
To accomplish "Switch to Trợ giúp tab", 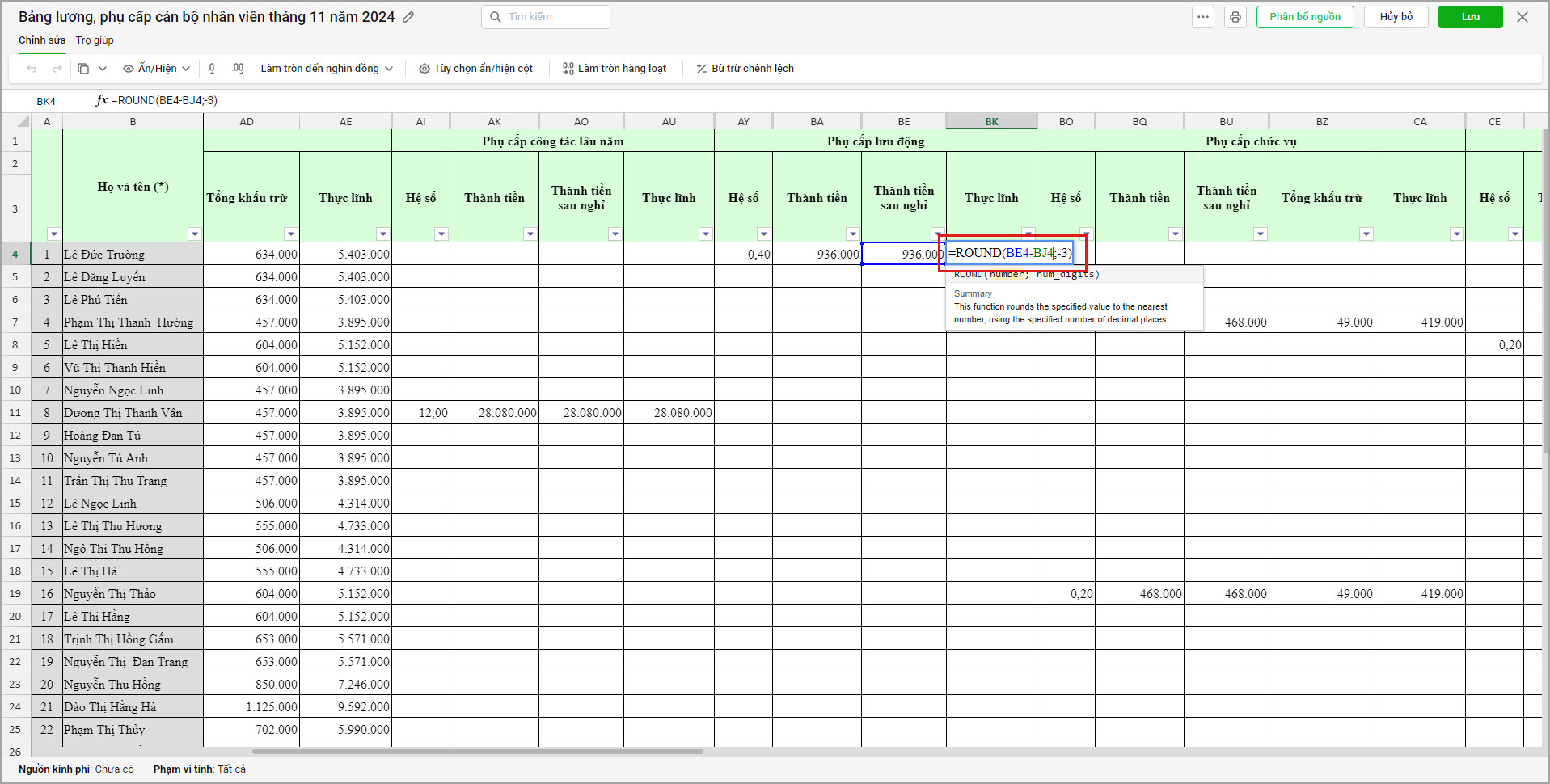I will (95, 40).
